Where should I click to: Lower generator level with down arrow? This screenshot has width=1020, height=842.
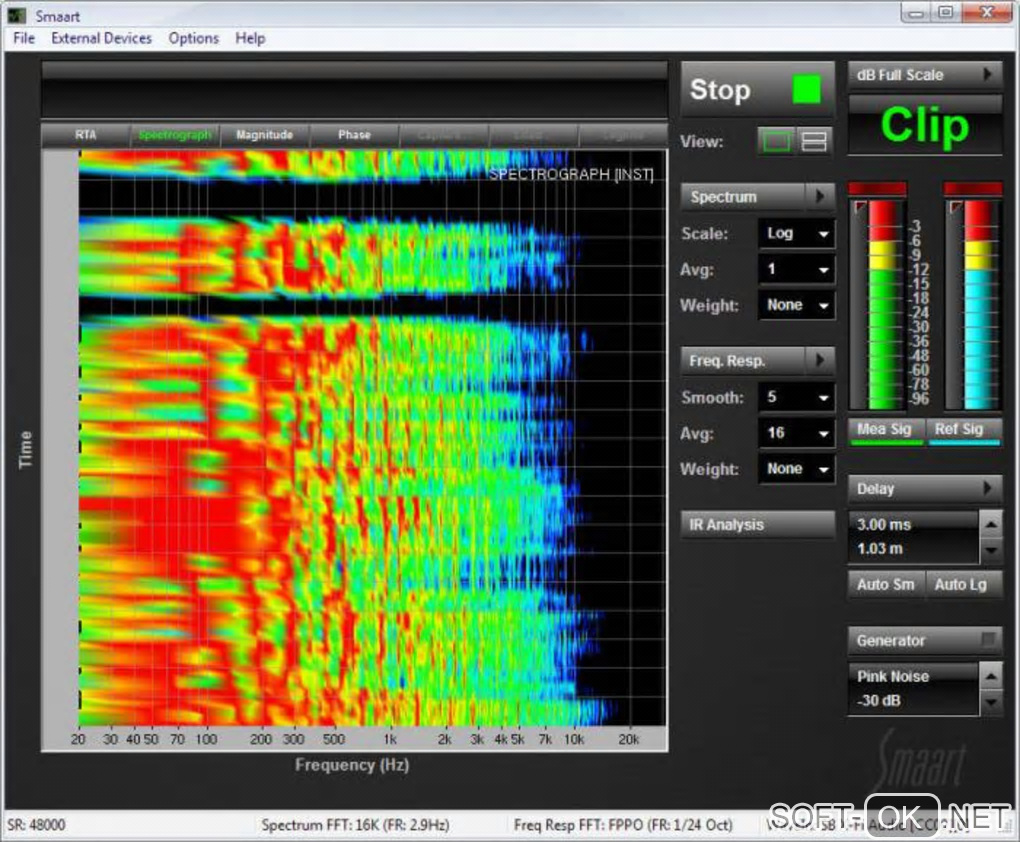(991, 702)
